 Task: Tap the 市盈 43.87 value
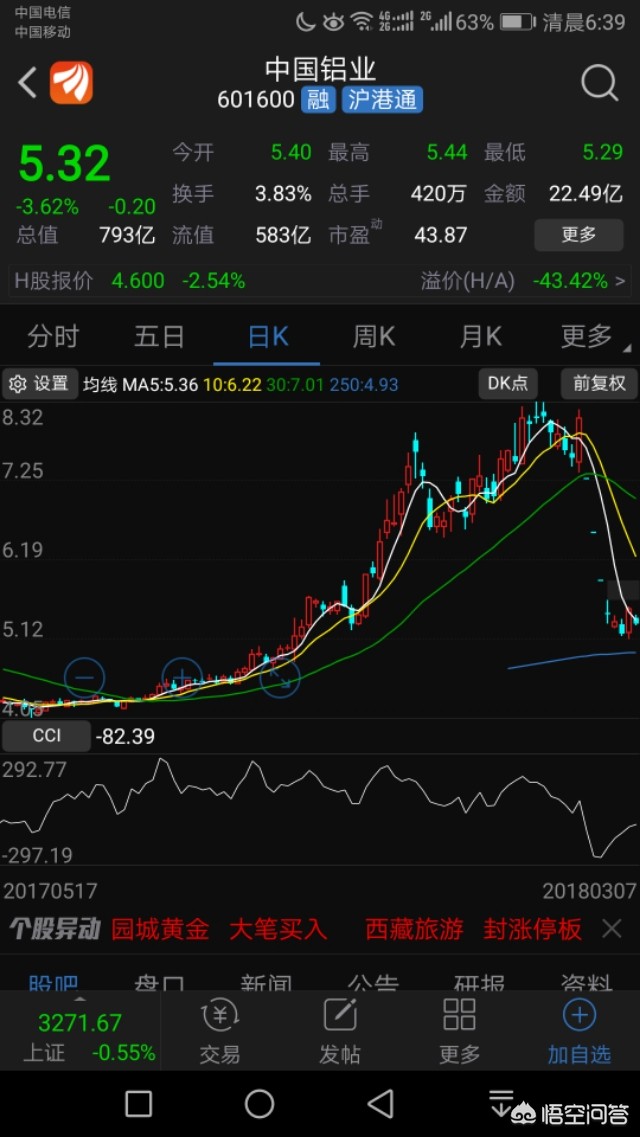click(x=441, y=235)
